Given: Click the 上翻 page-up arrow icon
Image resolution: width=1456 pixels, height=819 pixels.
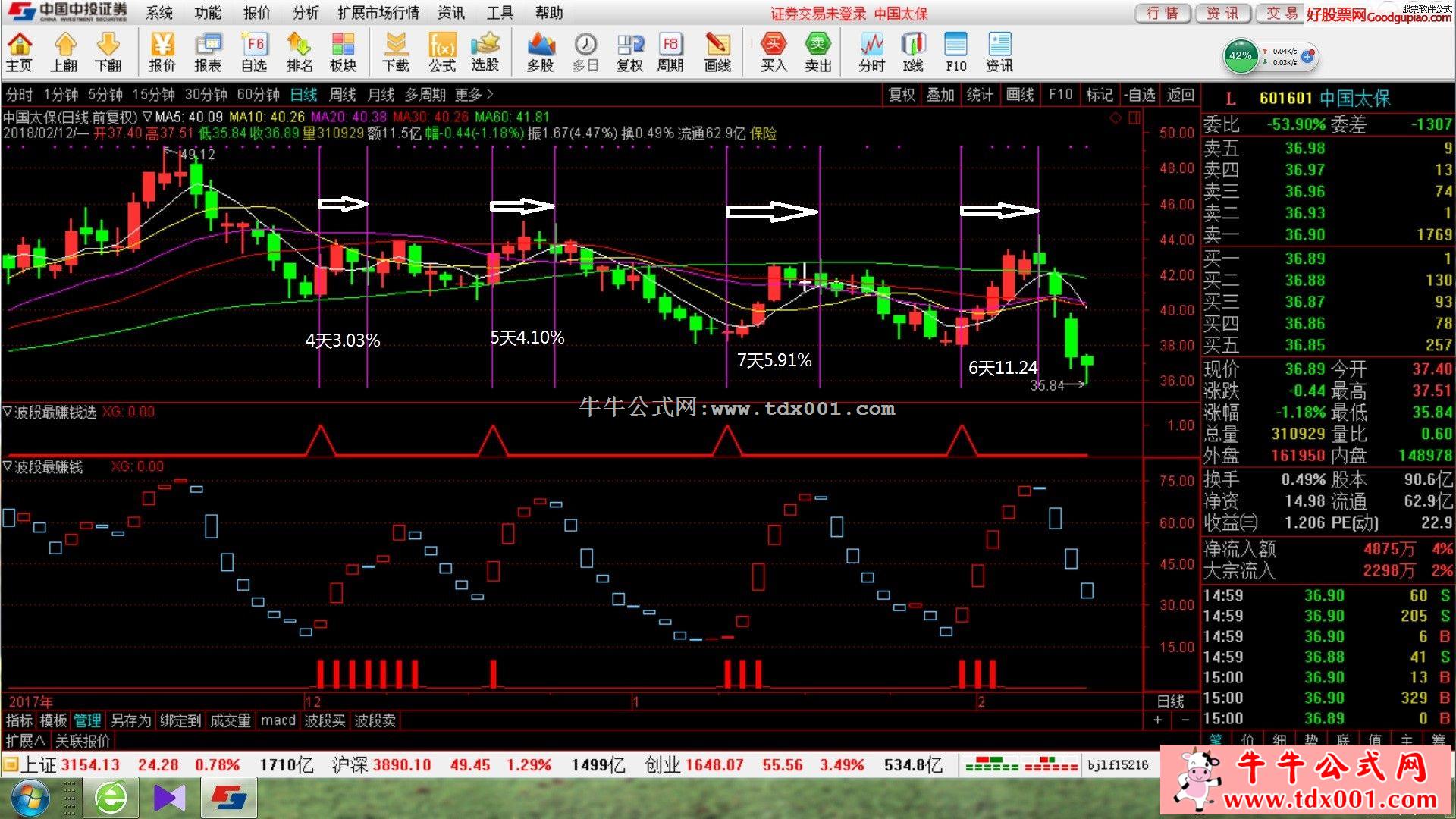Looking at the screenshot, I should (64, 52).
